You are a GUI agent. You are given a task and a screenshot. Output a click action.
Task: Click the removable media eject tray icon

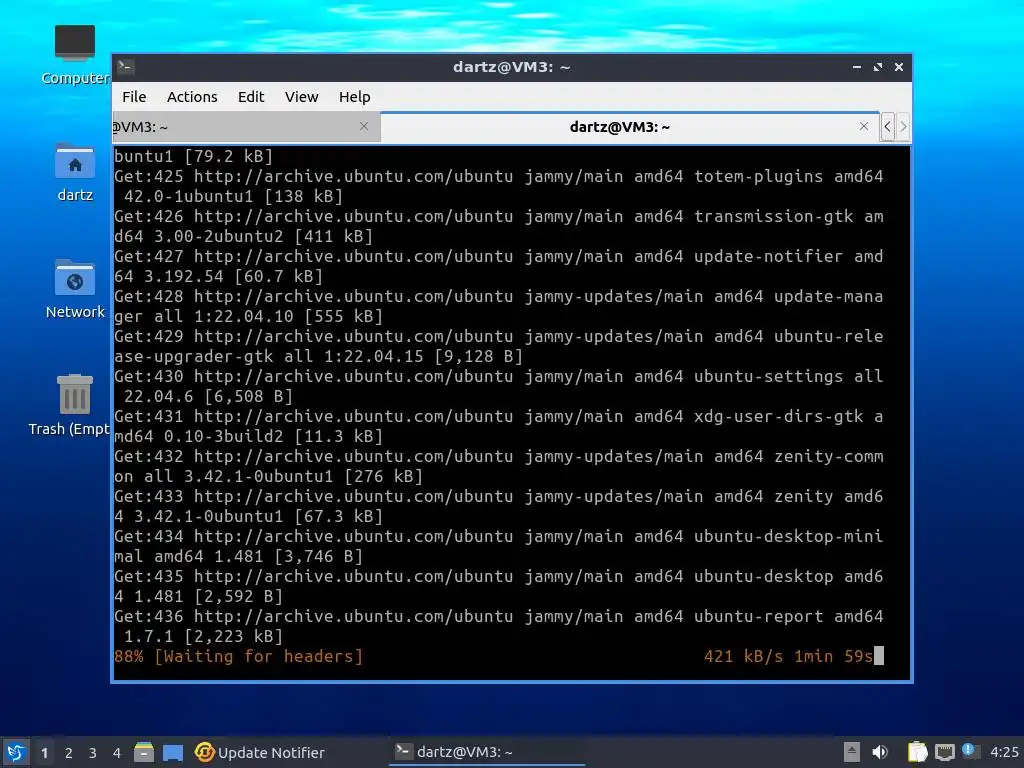coord(851,752)
